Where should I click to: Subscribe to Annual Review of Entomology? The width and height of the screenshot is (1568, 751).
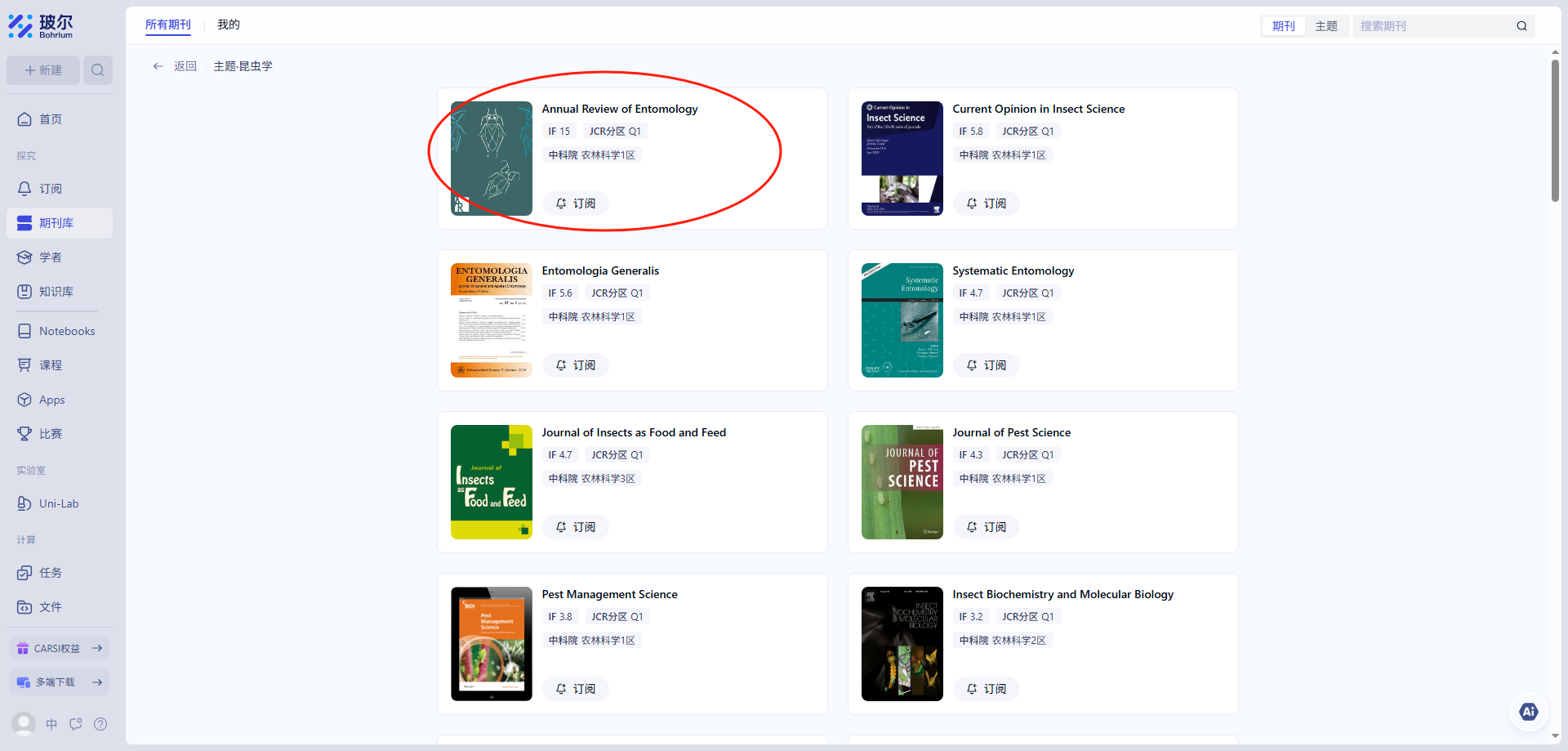coord(576,203)
